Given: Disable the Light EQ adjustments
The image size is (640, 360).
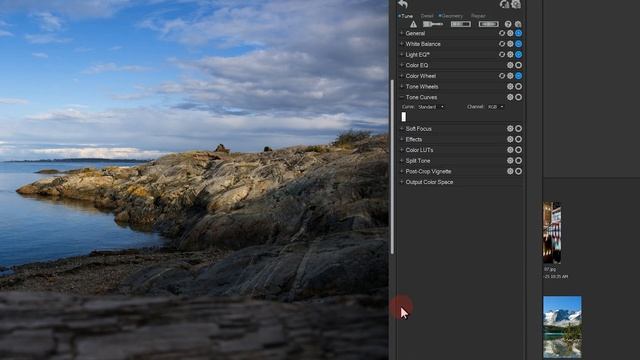Looking at the screenshot, I should point(518,55).
